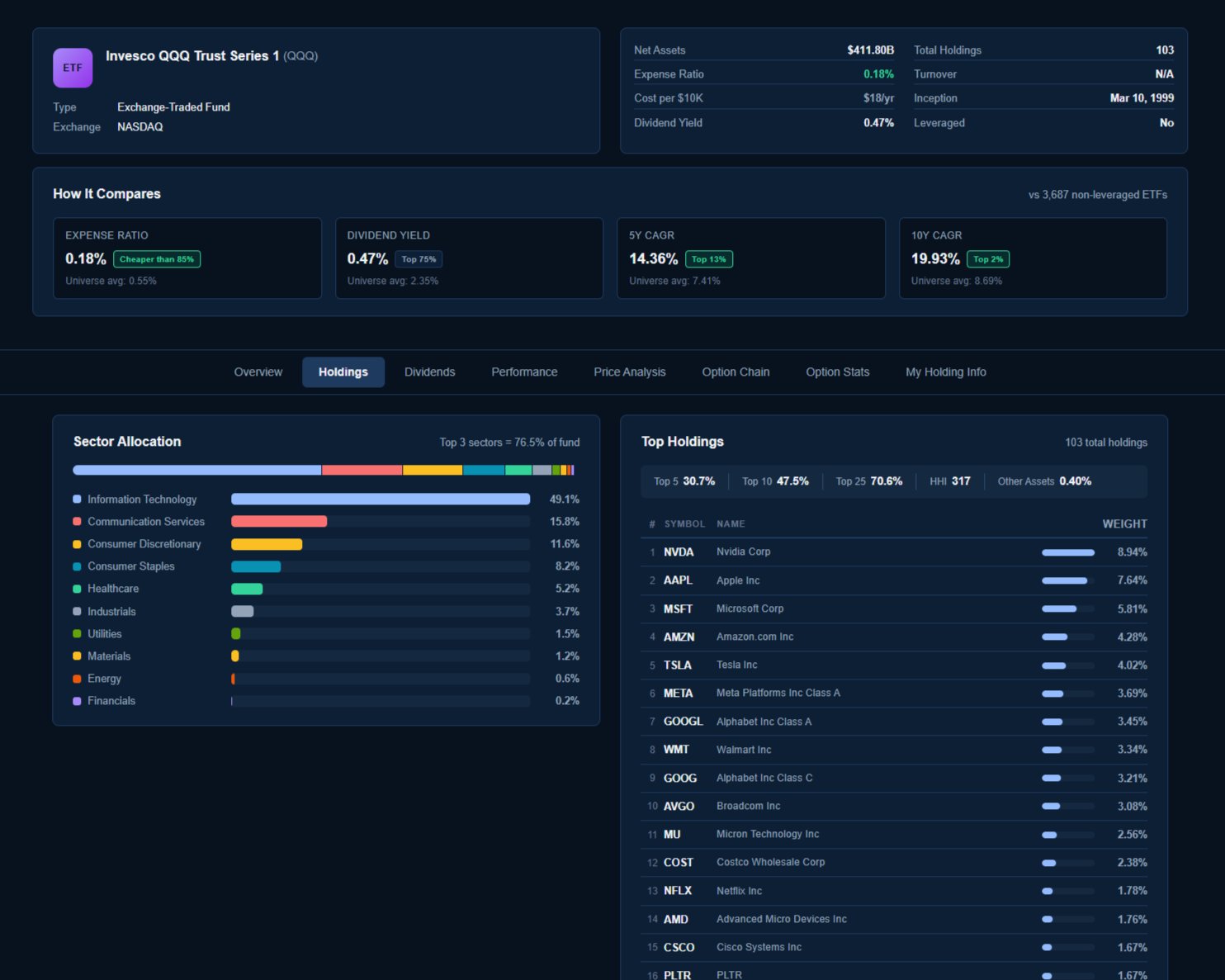This screenshot has width=1225, height=980.
Task: Click the NVDA ticker symbol
Action: [x=679, y=552]
